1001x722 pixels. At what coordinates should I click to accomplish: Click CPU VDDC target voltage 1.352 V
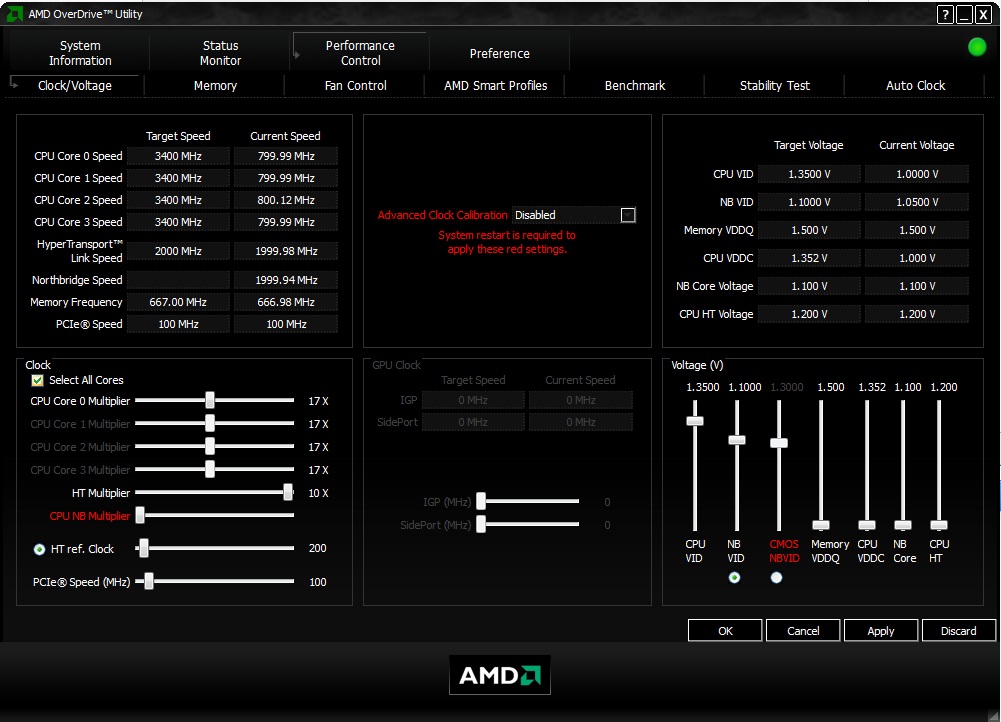(x=809, y=259)
